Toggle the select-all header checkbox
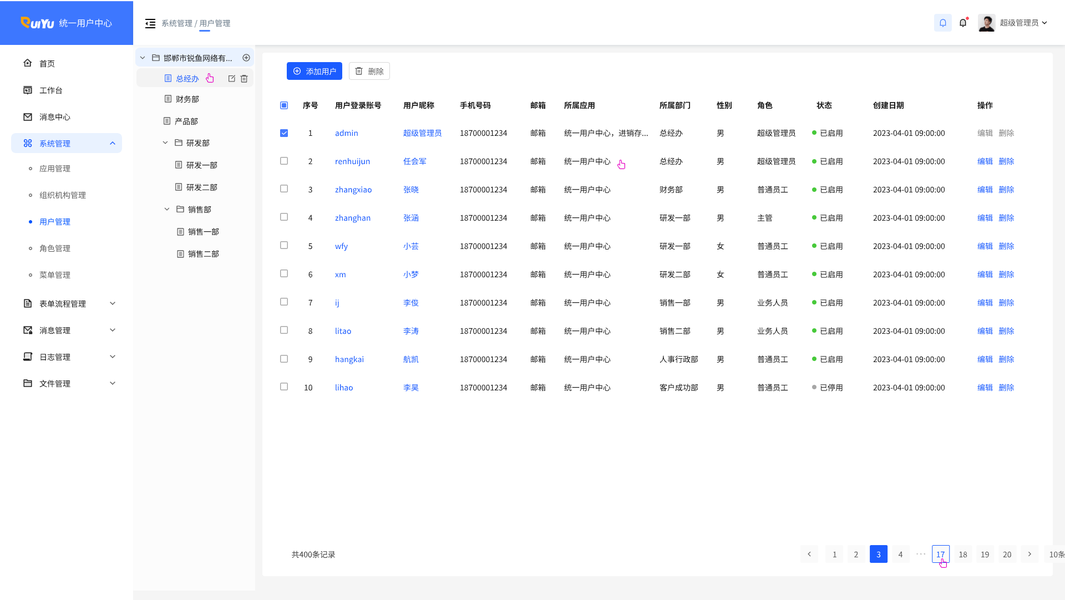 click(284, 105)
